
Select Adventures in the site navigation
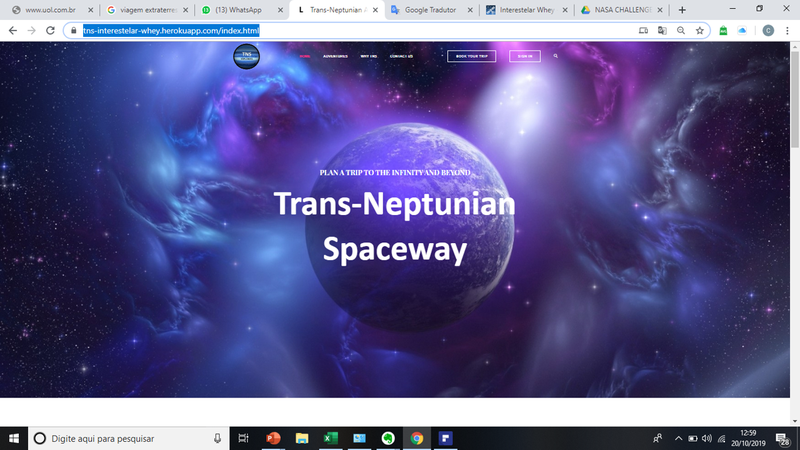click(x=336, y=56)
